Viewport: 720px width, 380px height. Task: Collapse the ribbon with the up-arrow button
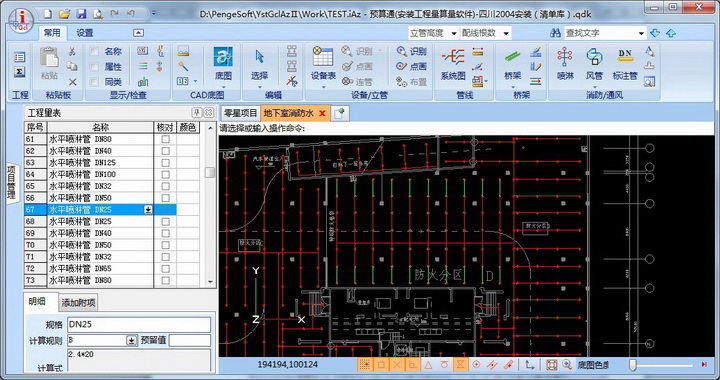tap(138, 33)
